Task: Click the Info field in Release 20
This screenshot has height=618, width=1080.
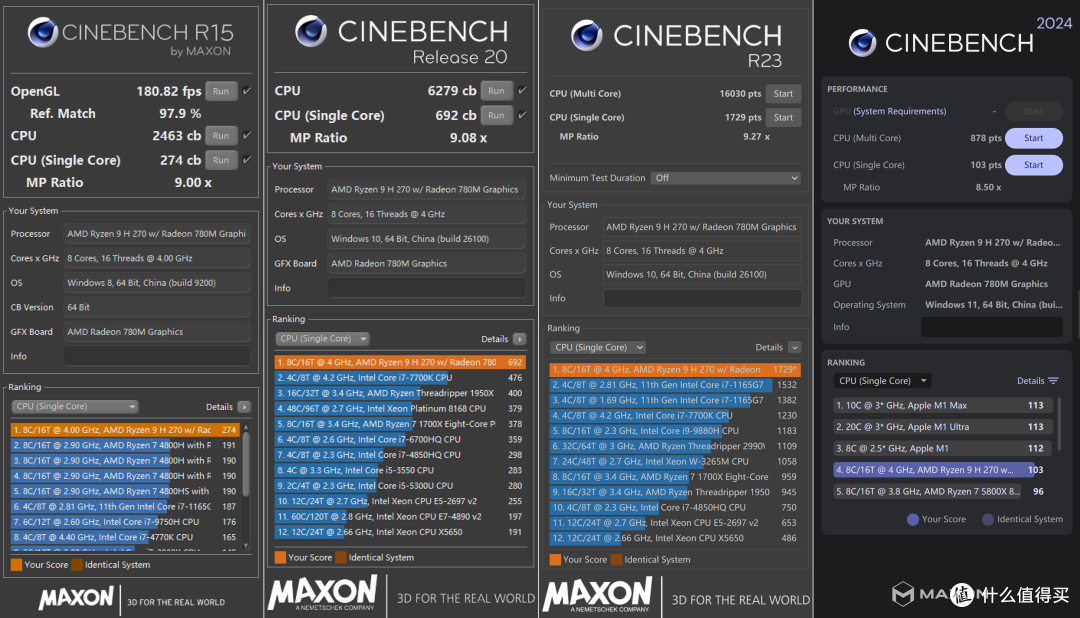Action: coord(426,288)
